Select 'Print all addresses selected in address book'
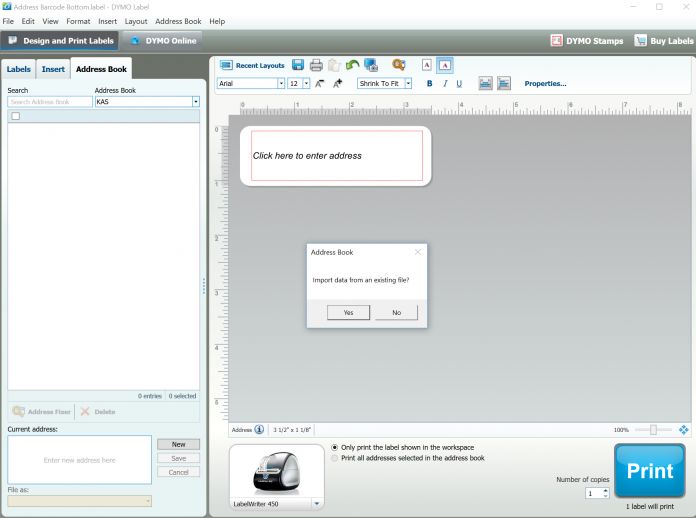696x518 pixels. (334, 458)
